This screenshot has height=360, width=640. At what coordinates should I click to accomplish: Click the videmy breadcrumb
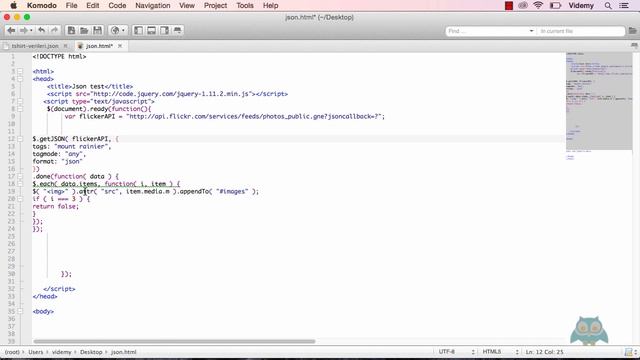tap(62, 352)
